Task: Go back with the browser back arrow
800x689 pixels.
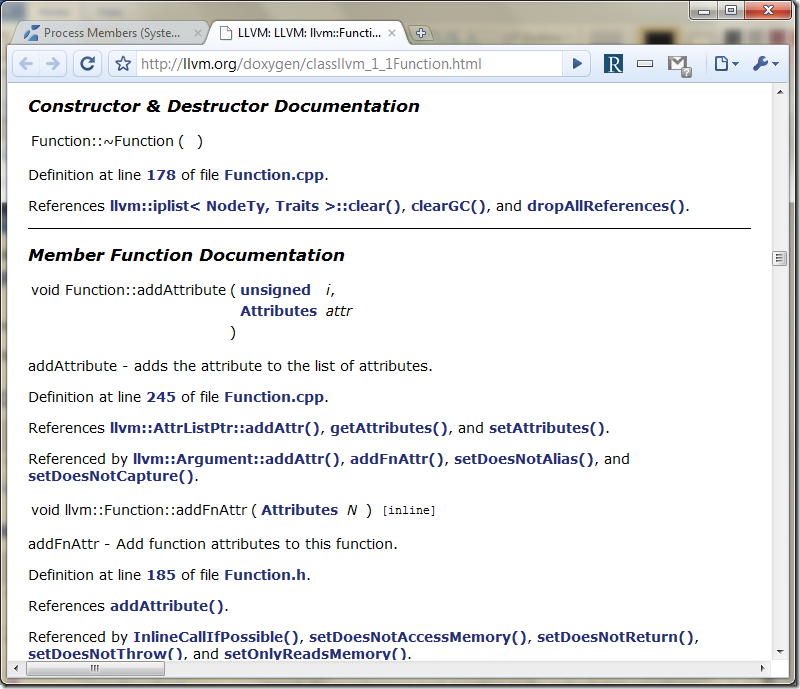Action: point(26,64)
